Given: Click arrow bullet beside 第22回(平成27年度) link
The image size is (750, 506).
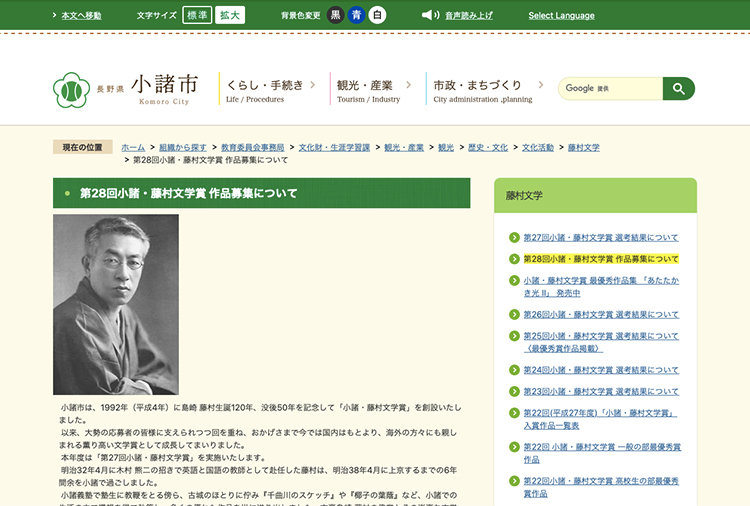Looking at the screenshot, I should pos(514,413).
